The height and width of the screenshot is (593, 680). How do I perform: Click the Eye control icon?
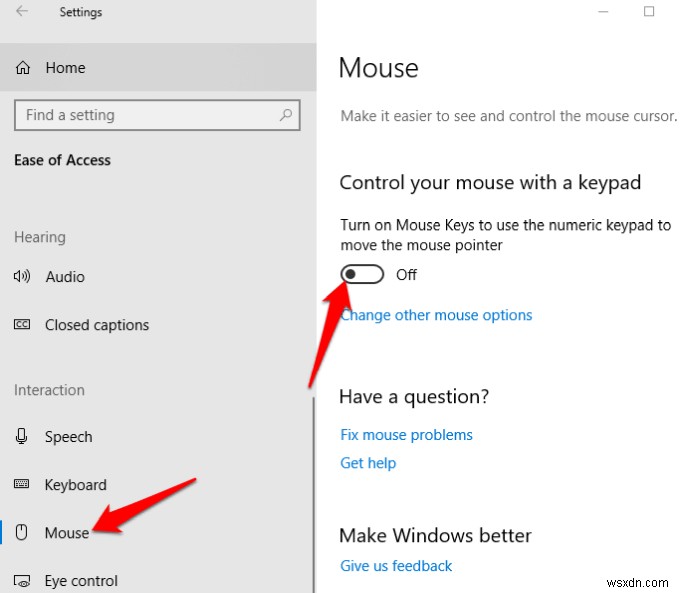22,581
